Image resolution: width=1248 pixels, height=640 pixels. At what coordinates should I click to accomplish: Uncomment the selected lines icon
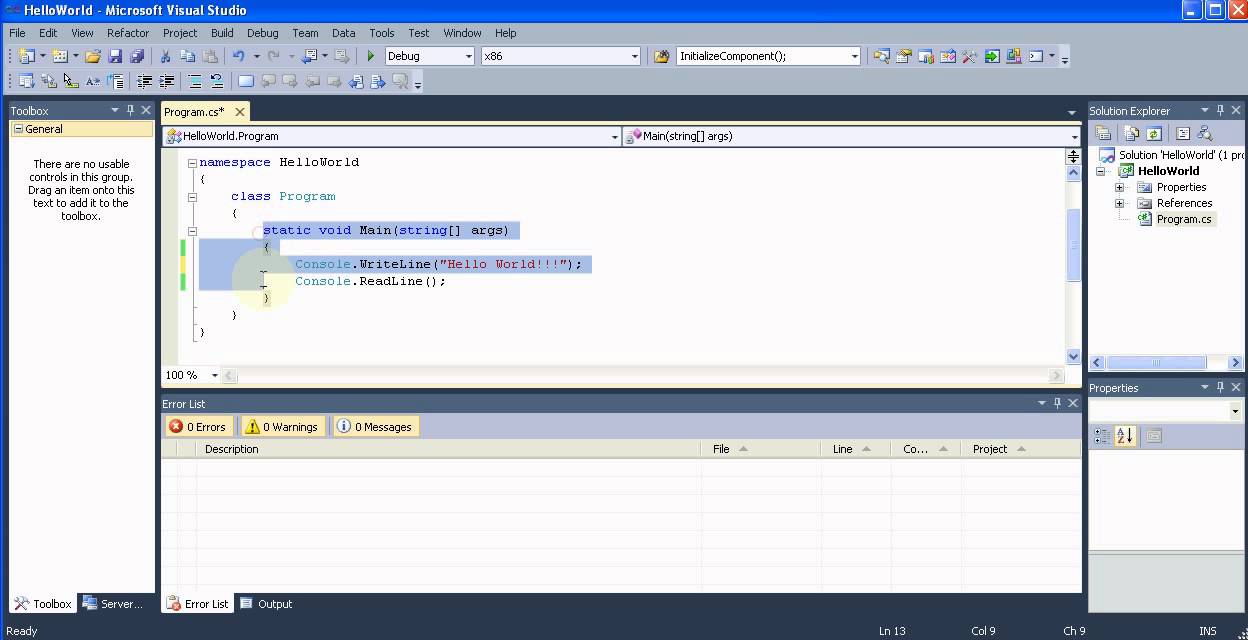pos(216,81)
